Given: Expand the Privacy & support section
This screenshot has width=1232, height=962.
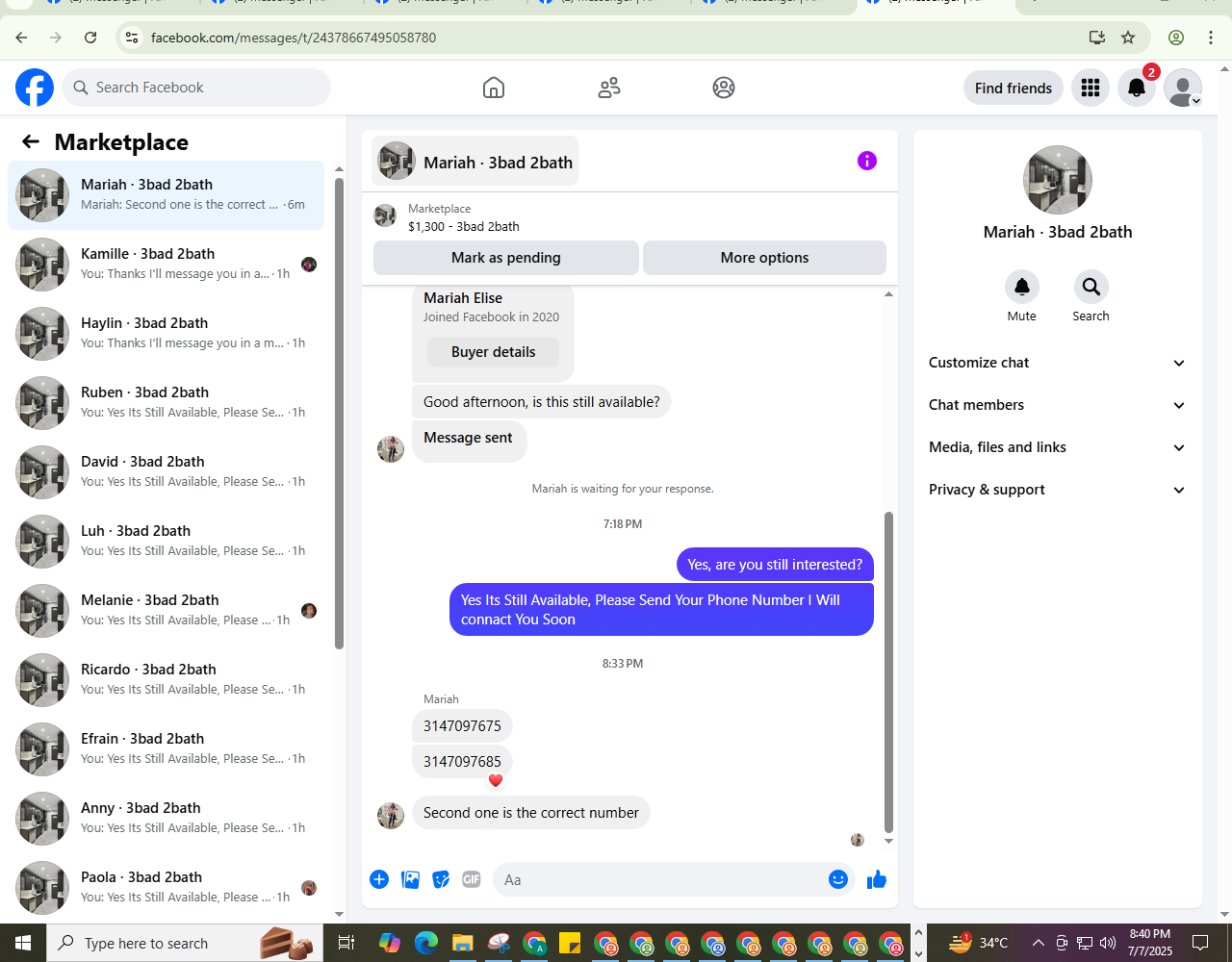Looking at the screenshot, I should tap(1058, 490).
